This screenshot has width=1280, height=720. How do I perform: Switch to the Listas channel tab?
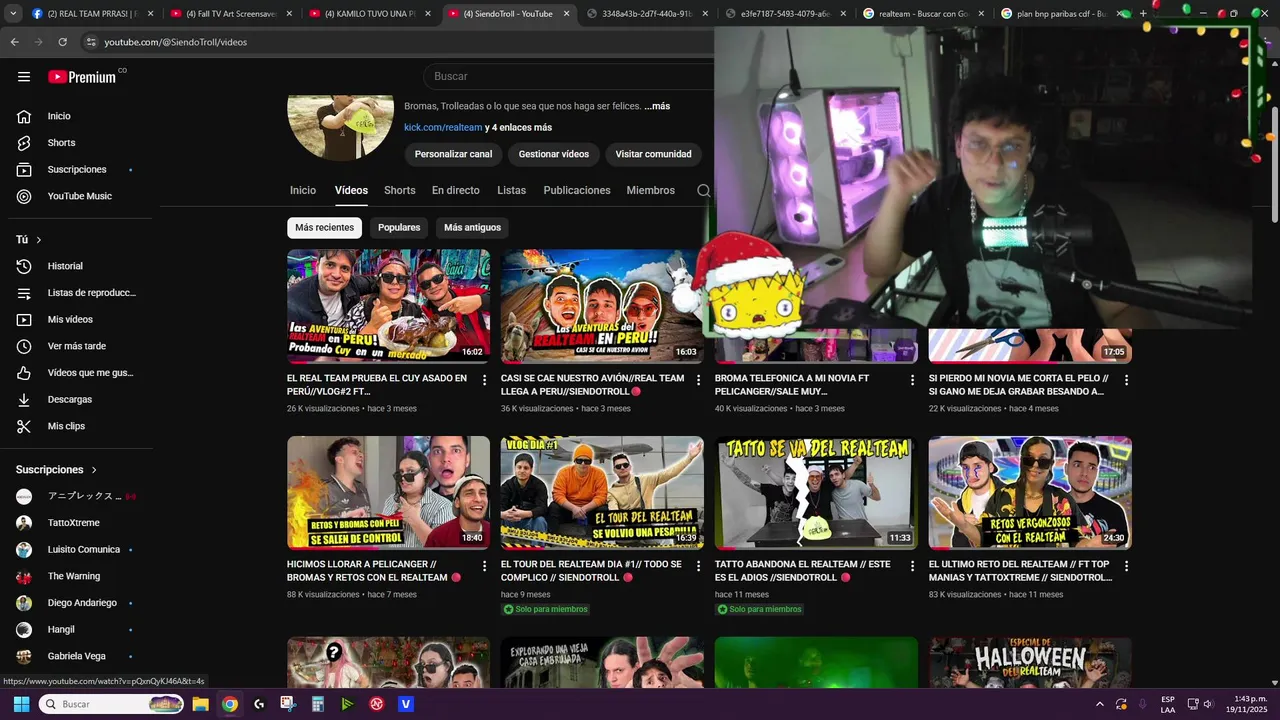click(511, 190)
